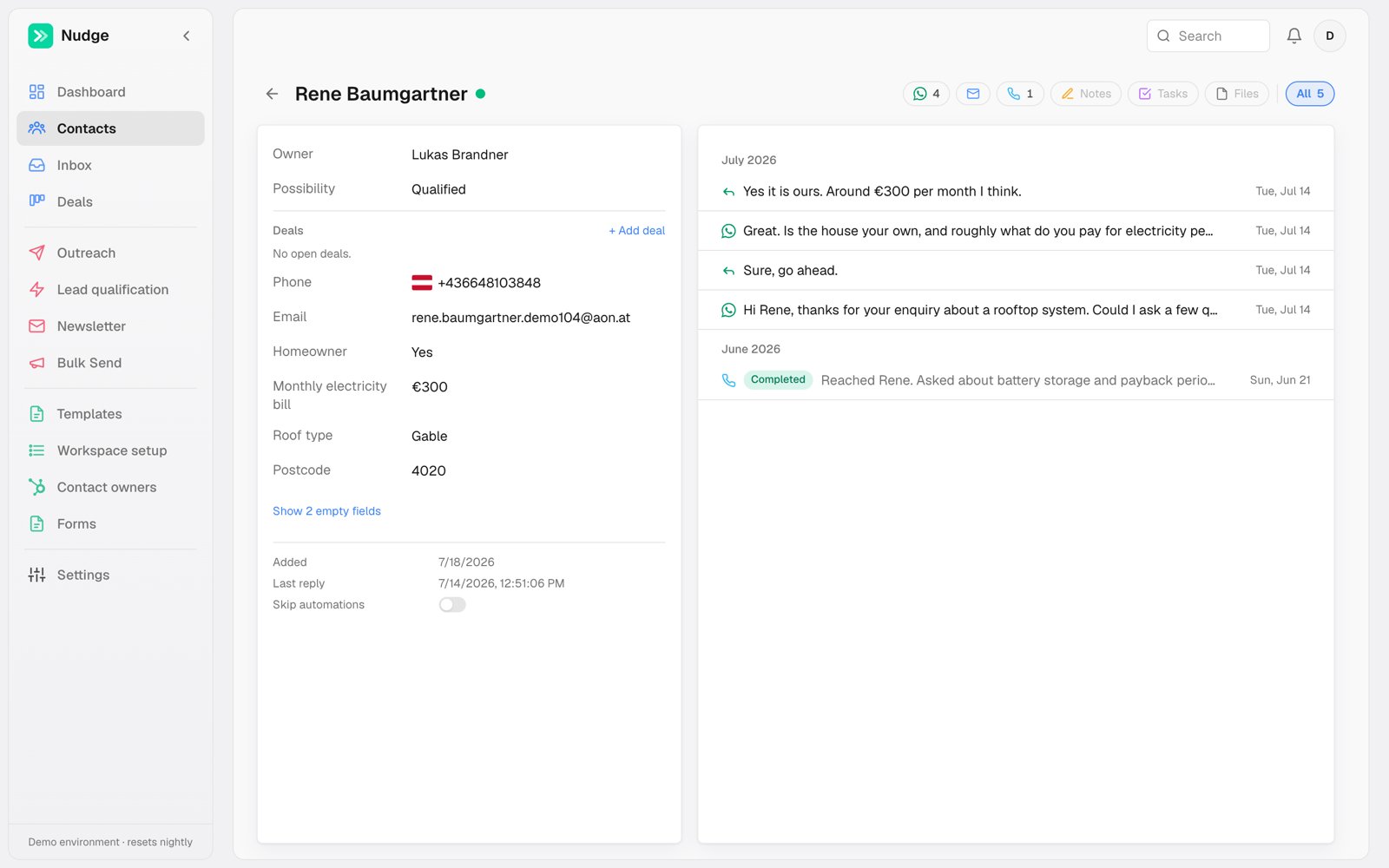Click the Nudge logo icon
Screen dimensions: 1389x868
(40, 36)
